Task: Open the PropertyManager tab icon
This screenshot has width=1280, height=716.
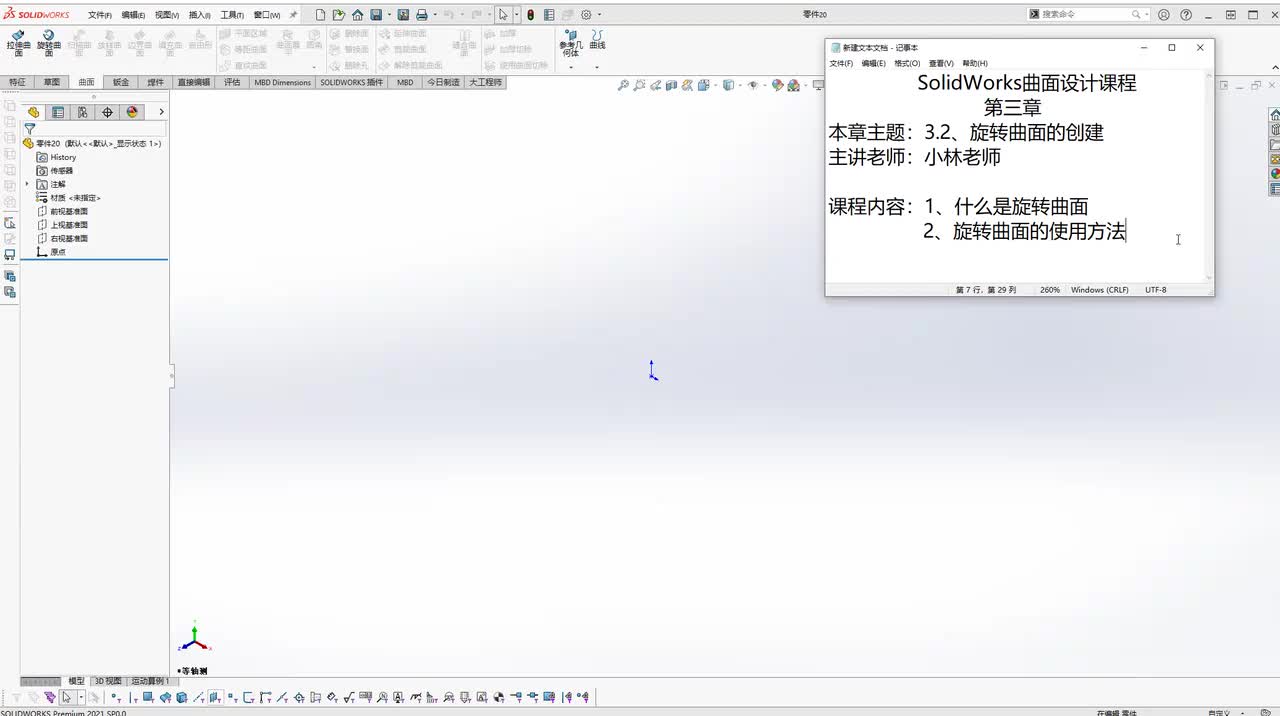Action: [58, 112]
